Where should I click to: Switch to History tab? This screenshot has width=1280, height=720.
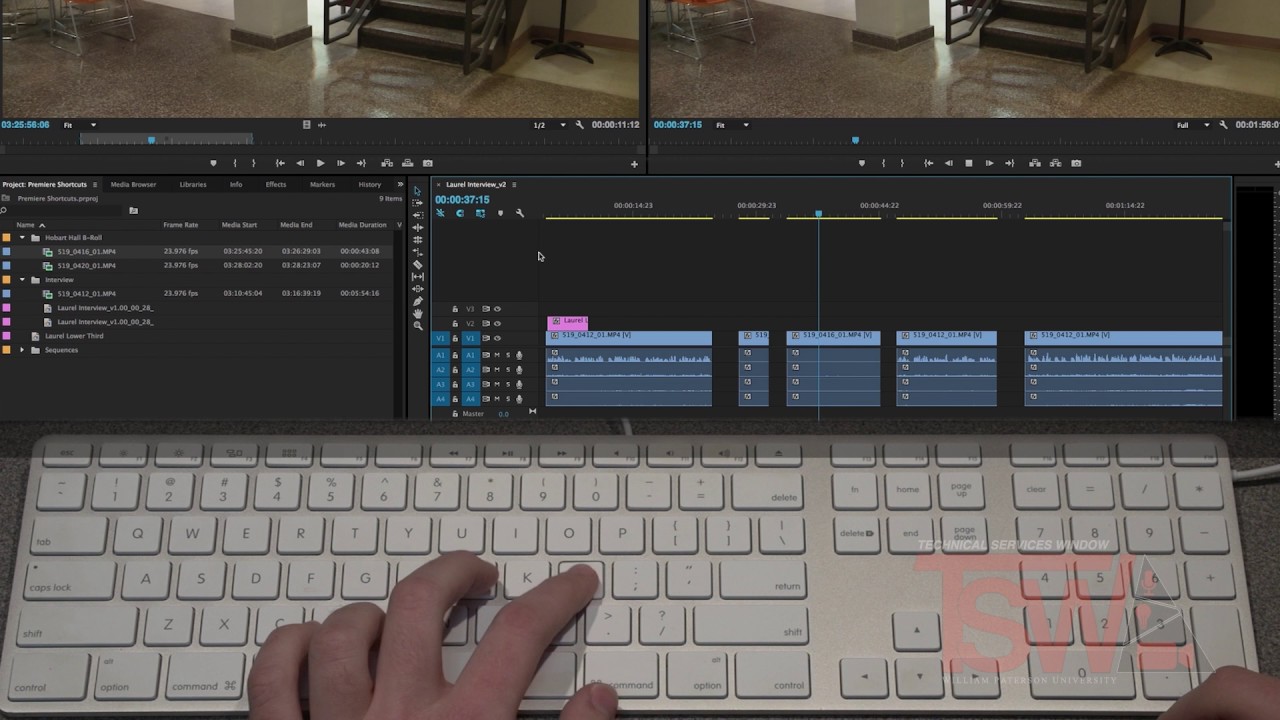pos(370,184)
